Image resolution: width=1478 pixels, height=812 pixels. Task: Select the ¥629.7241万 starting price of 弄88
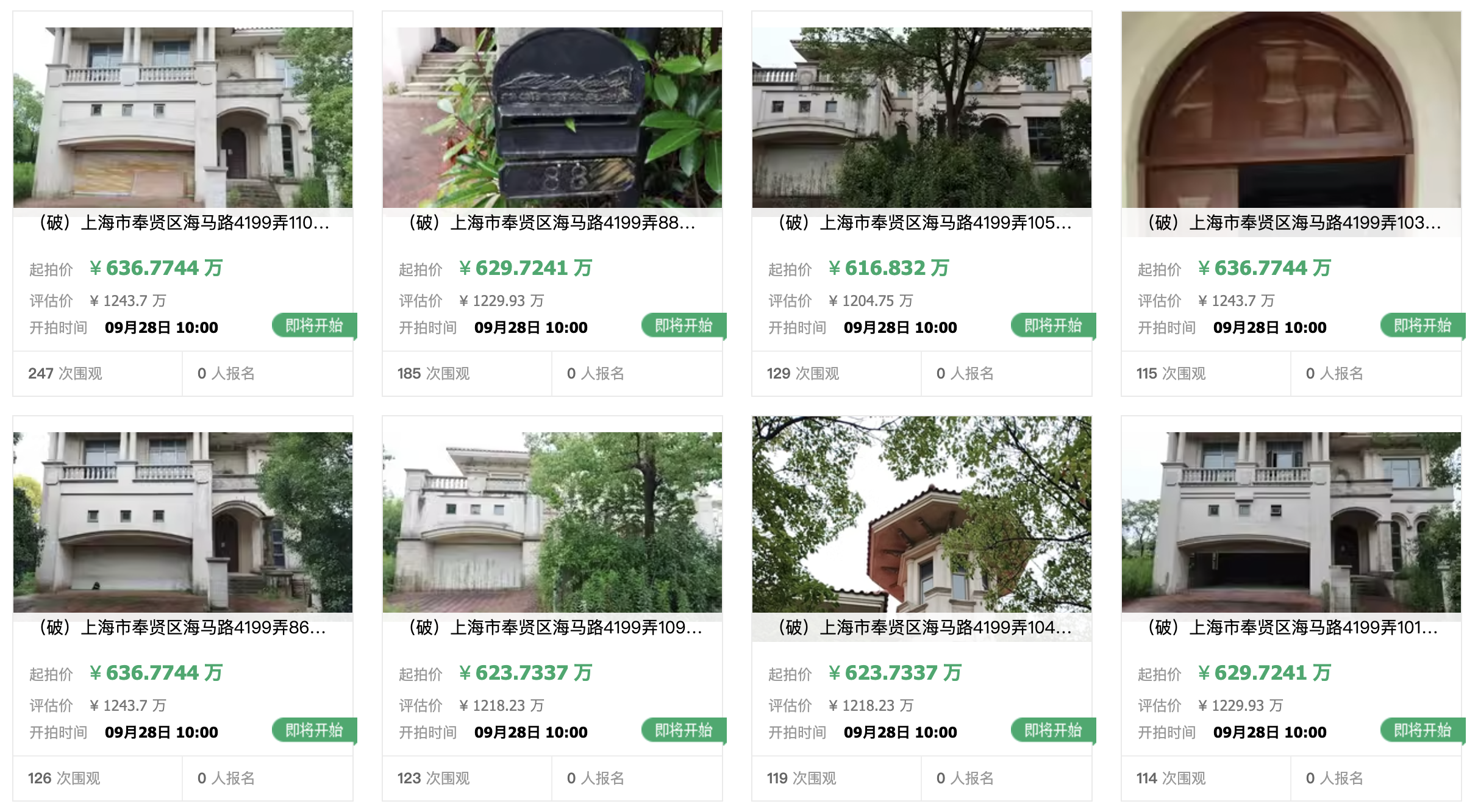525,268
